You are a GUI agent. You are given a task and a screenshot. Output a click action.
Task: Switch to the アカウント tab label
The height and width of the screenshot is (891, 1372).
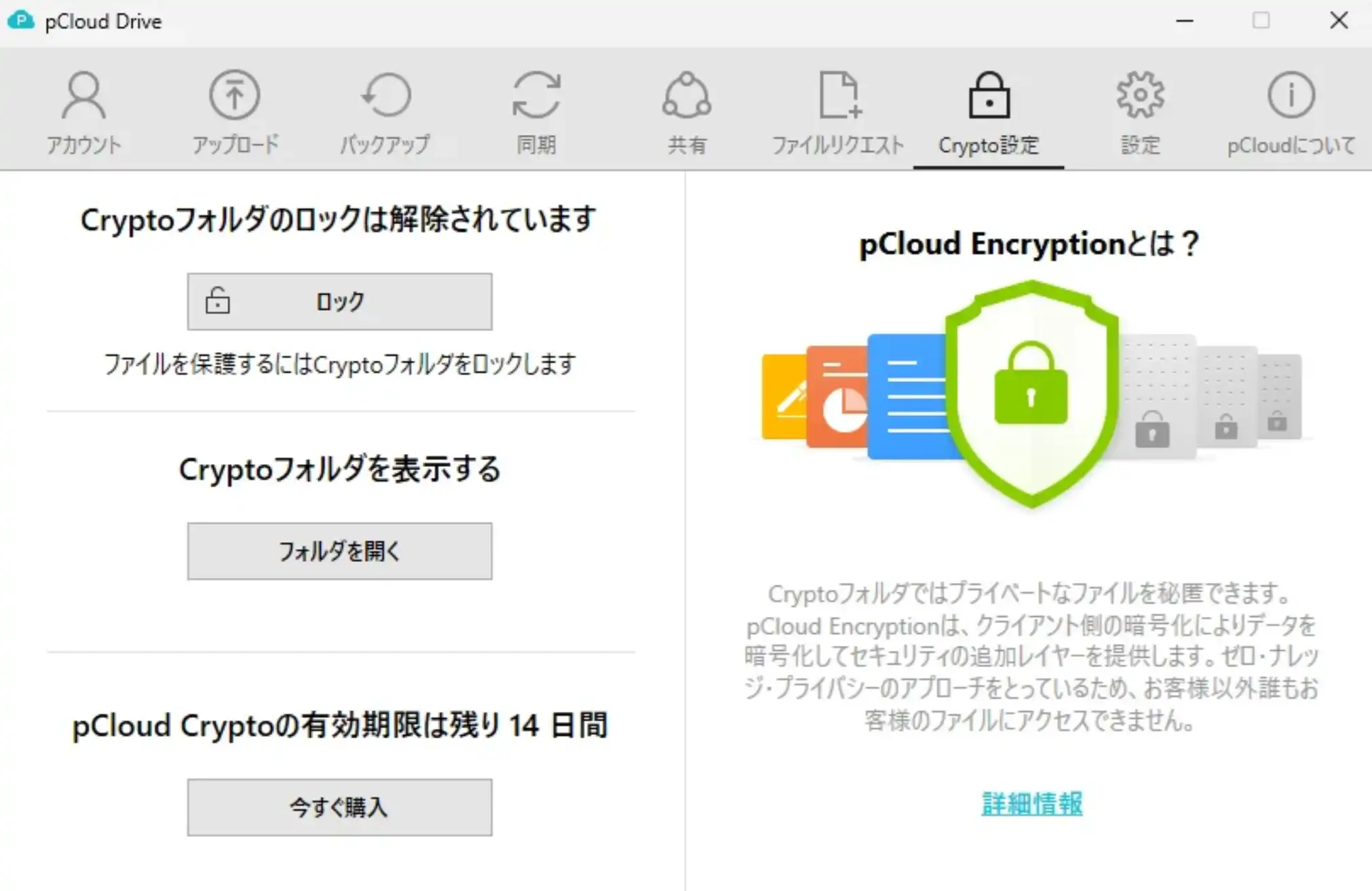pyautogui.click(x=83, y=145)
